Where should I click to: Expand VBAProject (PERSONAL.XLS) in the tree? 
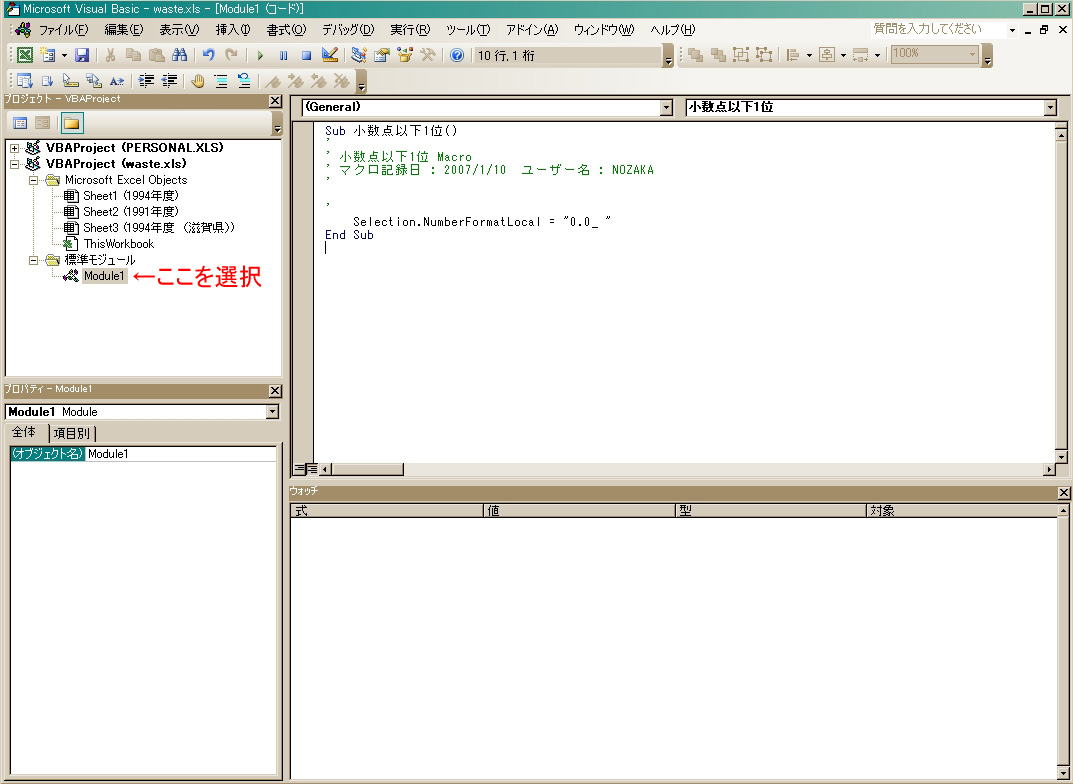pyautogui.click(x=15, y=148)
